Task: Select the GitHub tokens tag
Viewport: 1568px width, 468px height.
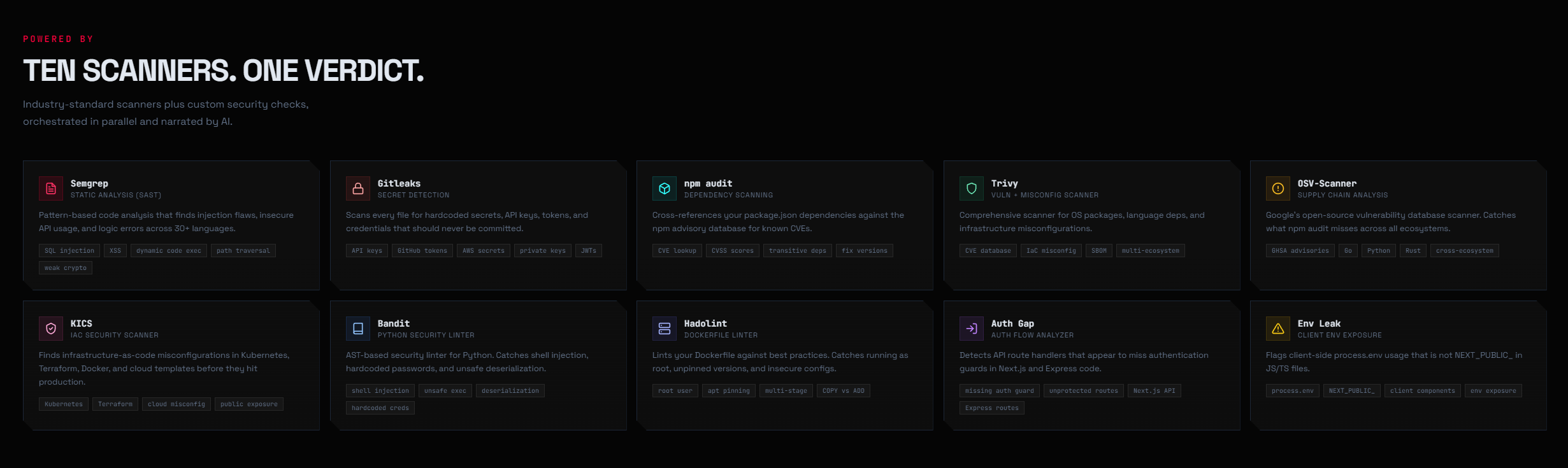Action: 422,251
